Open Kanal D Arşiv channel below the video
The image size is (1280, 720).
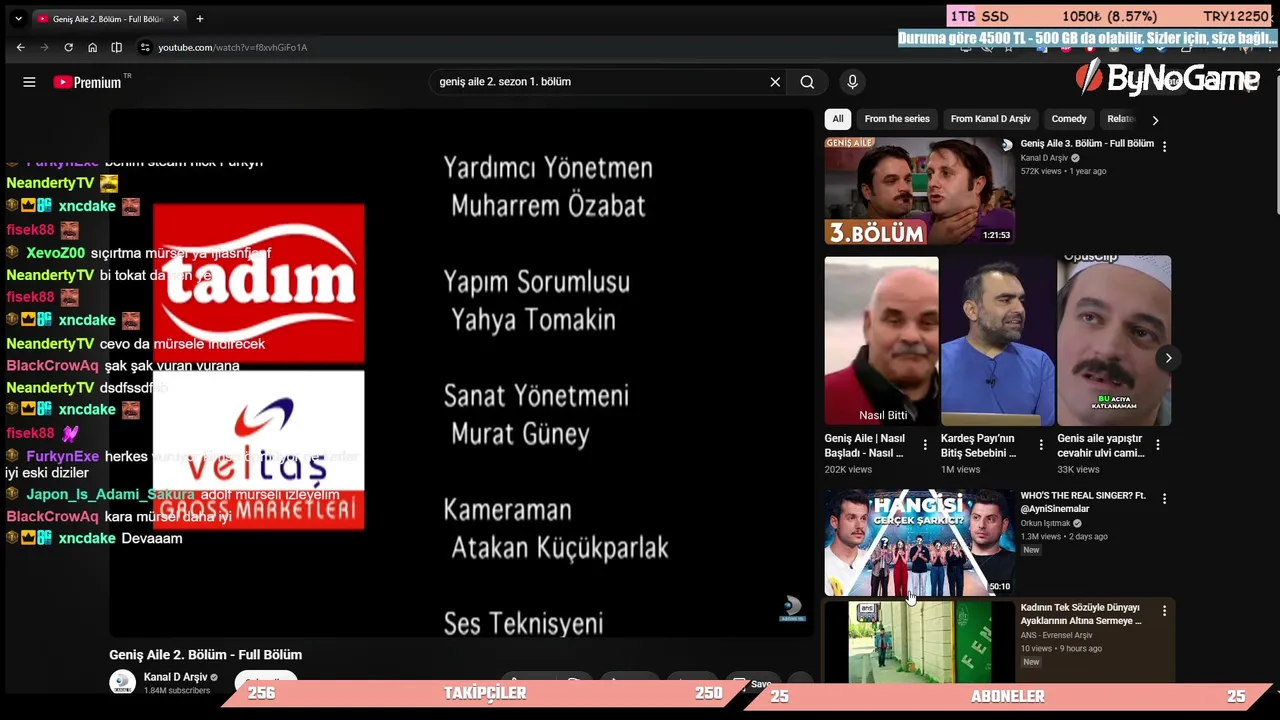176,677
